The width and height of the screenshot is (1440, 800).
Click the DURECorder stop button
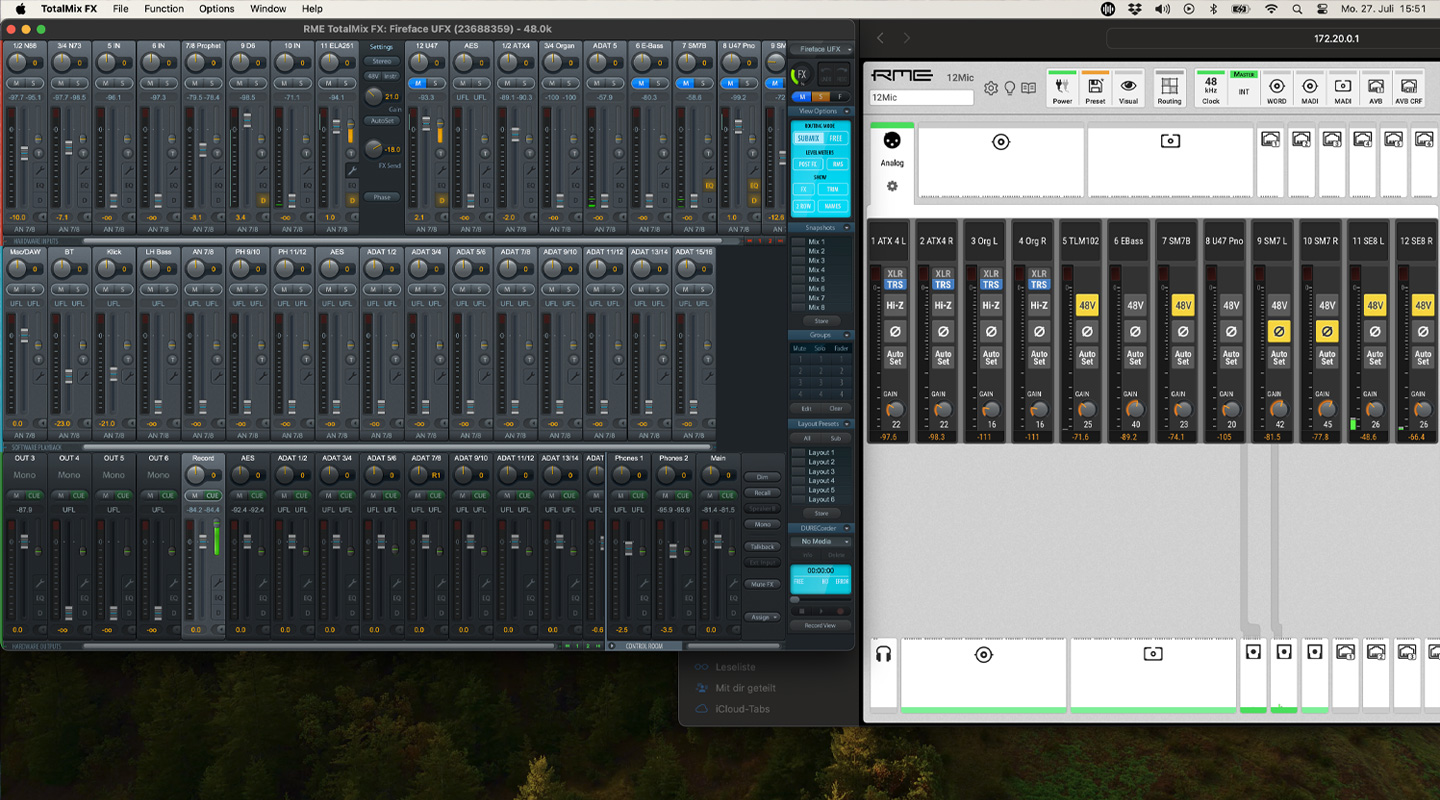pos(802,611)
